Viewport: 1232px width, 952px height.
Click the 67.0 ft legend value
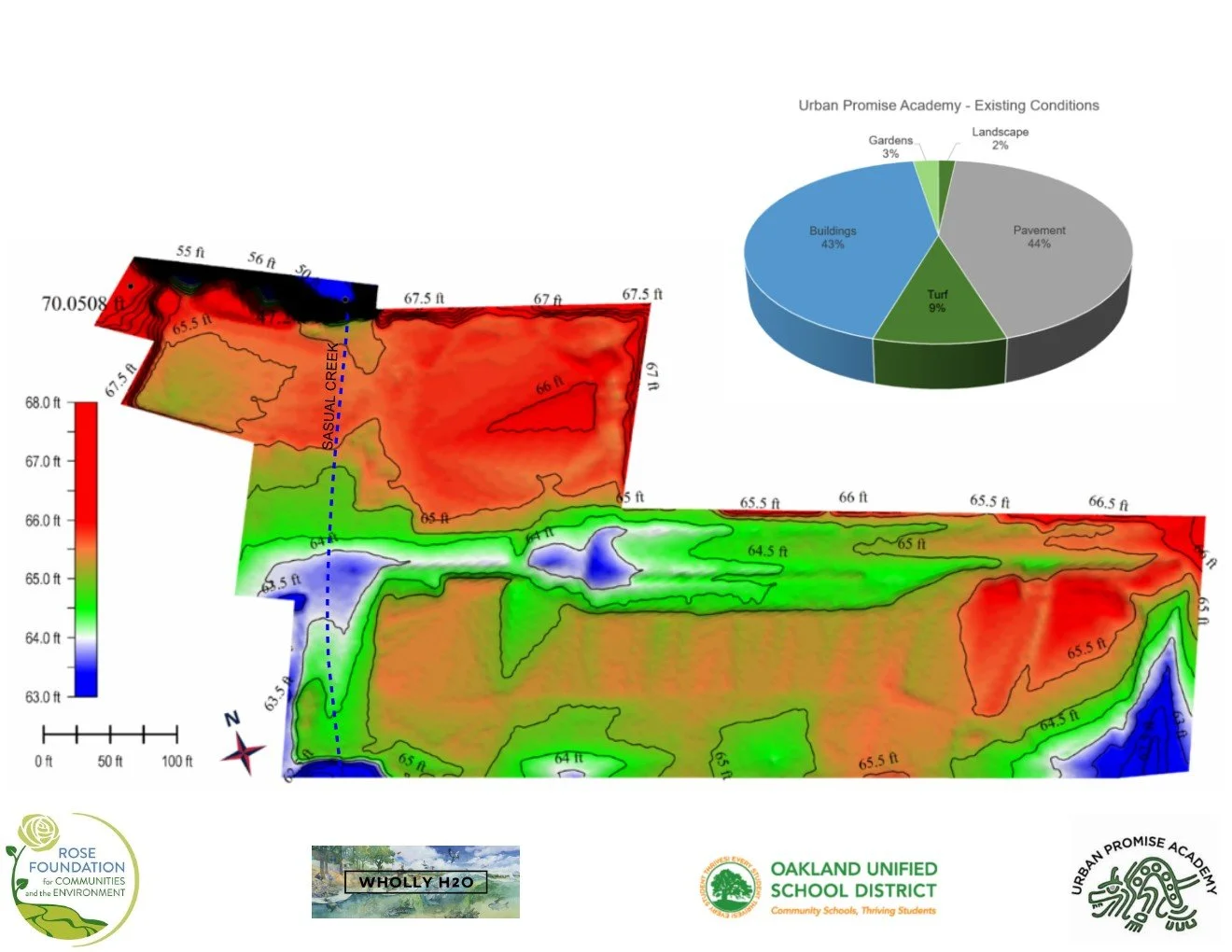[43, 462]
